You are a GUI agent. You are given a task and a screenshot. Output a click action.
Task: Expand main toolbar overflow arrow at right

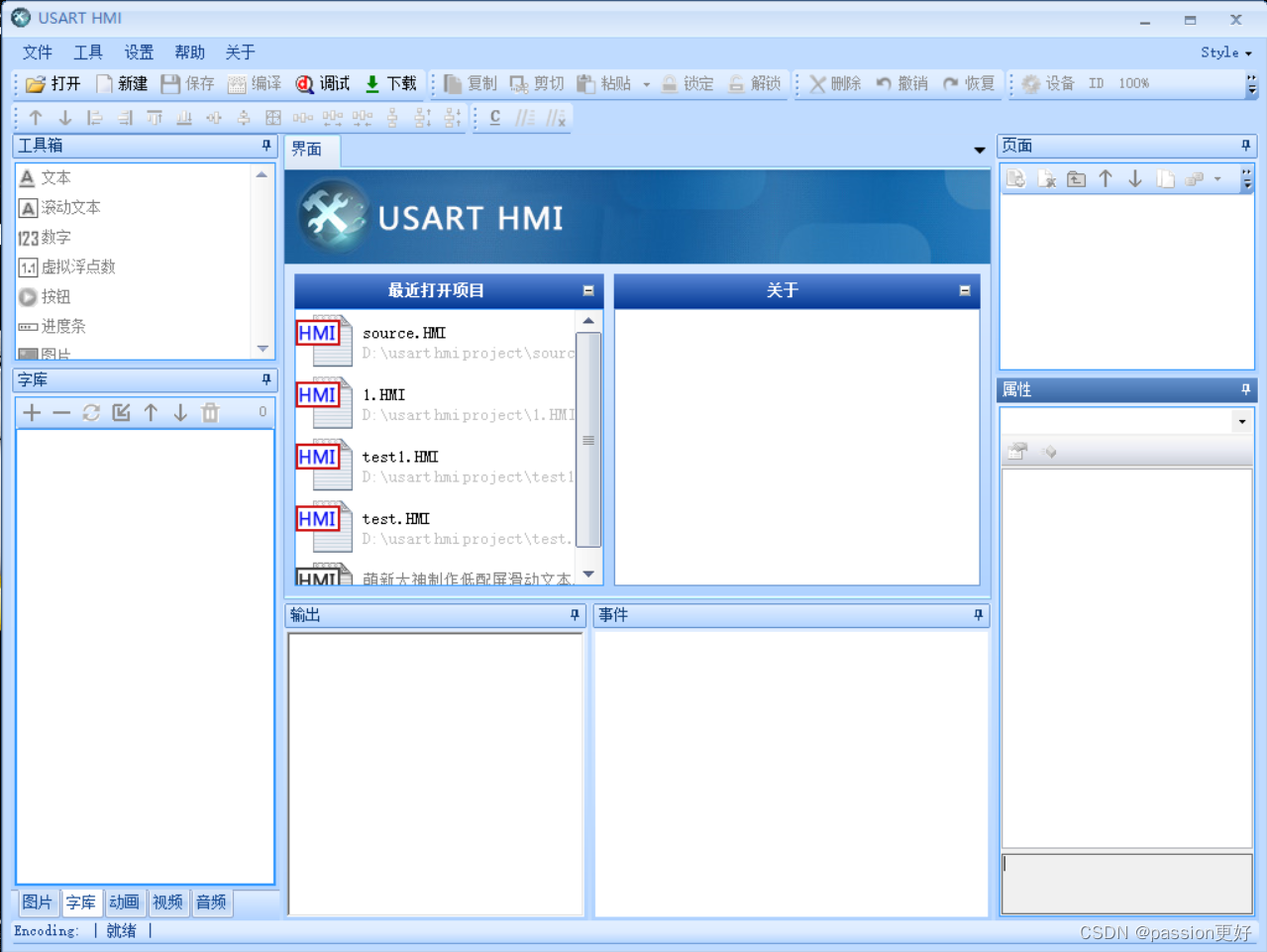(1252, 85)
